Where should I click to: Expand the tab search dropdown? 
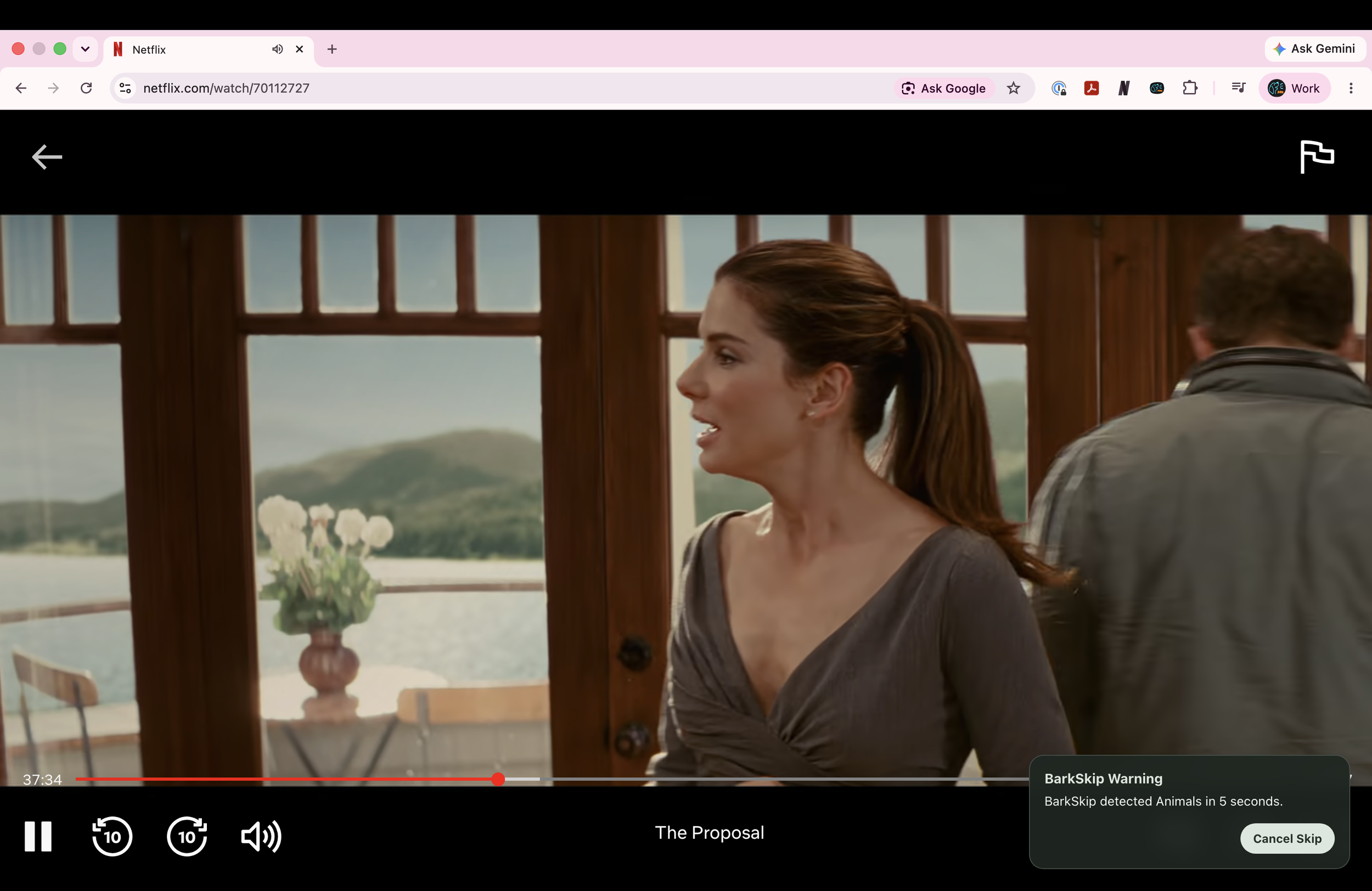pos(85,49)
